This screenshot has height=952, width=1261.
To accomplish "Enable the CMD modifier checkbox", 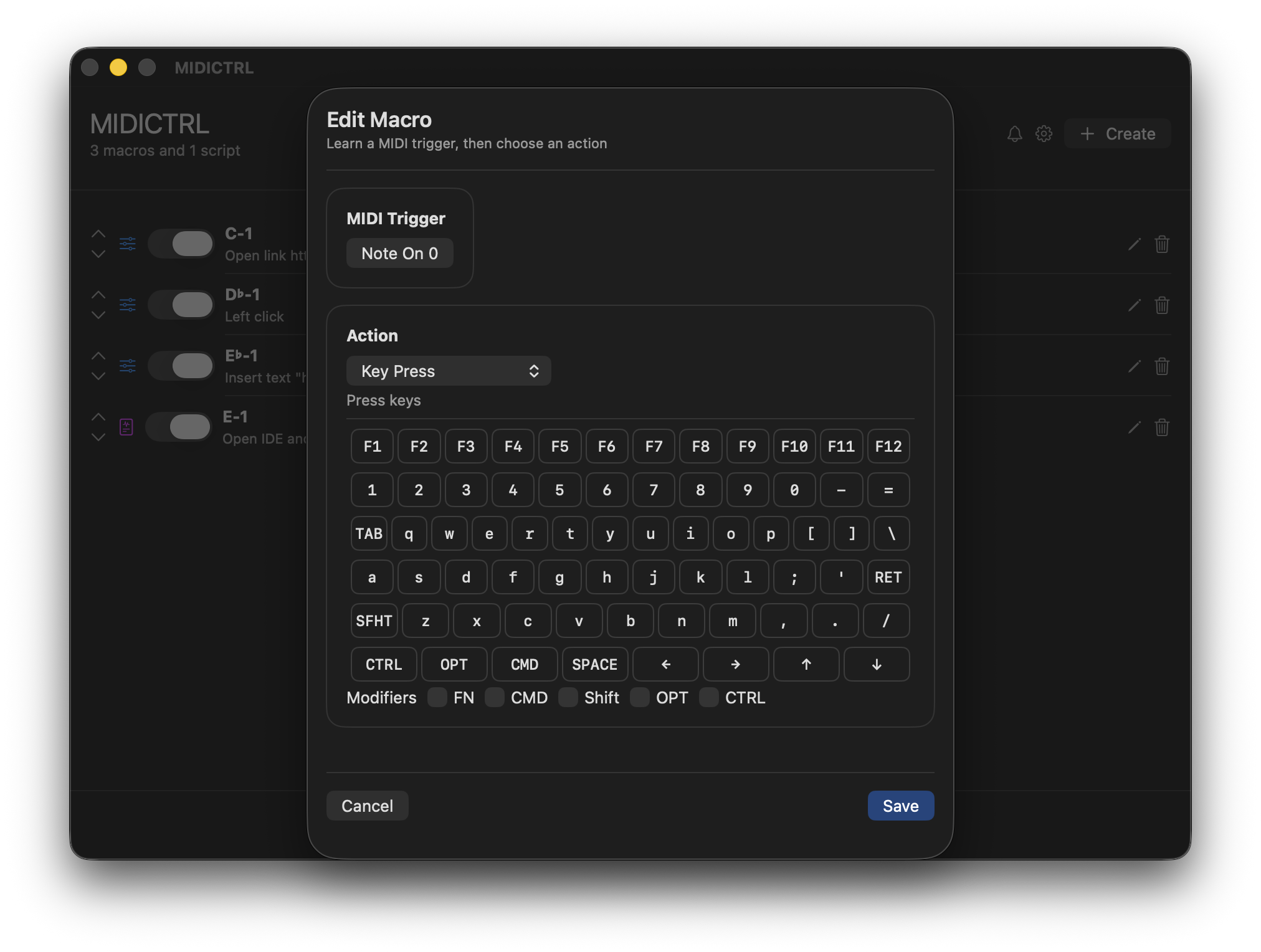I will coord(495,697).
